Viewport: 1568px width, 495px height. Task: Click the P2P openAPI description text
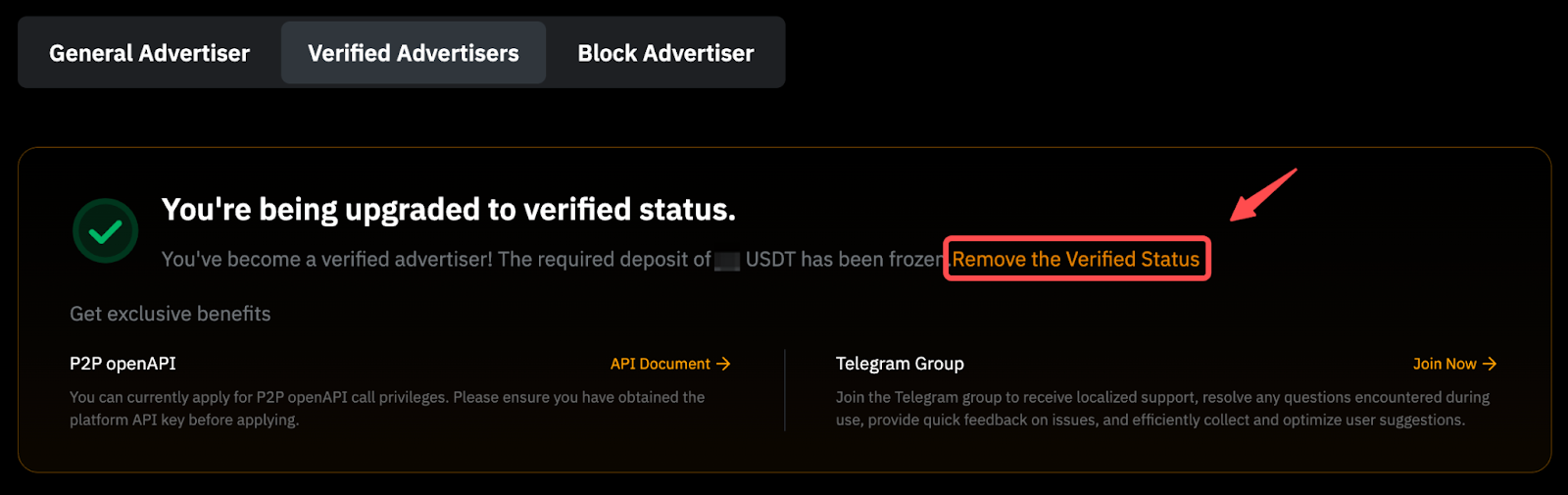[387, 408]
